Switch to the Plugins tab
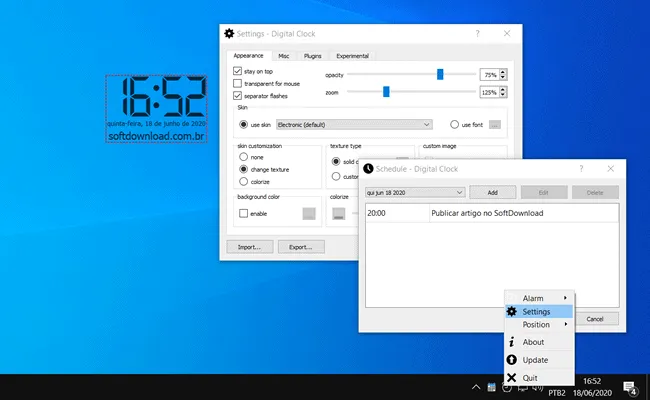Screen dimensions: 650x400 click(x=313, y=56)
